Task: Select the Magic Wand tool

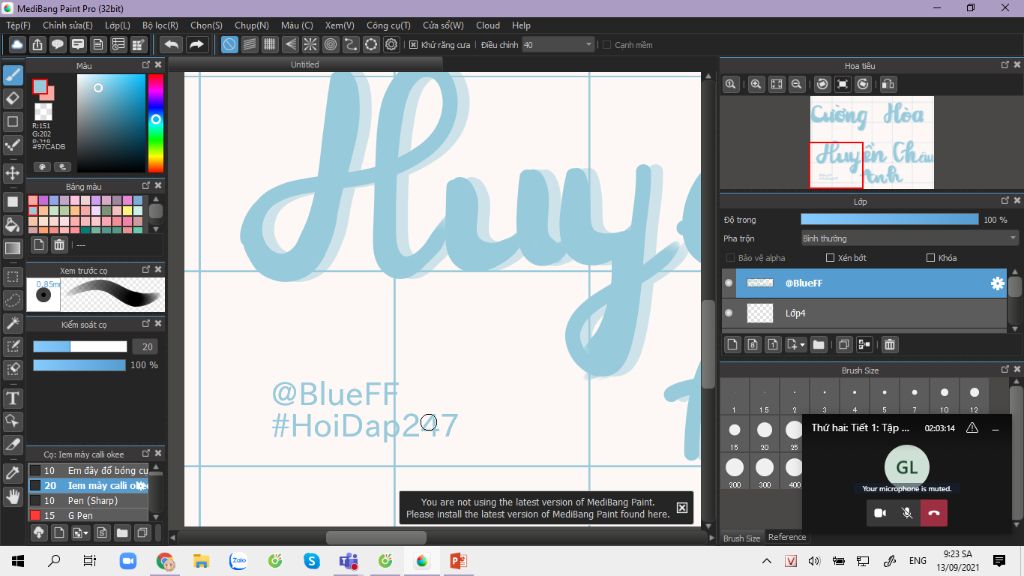Action: click(12, 323)
